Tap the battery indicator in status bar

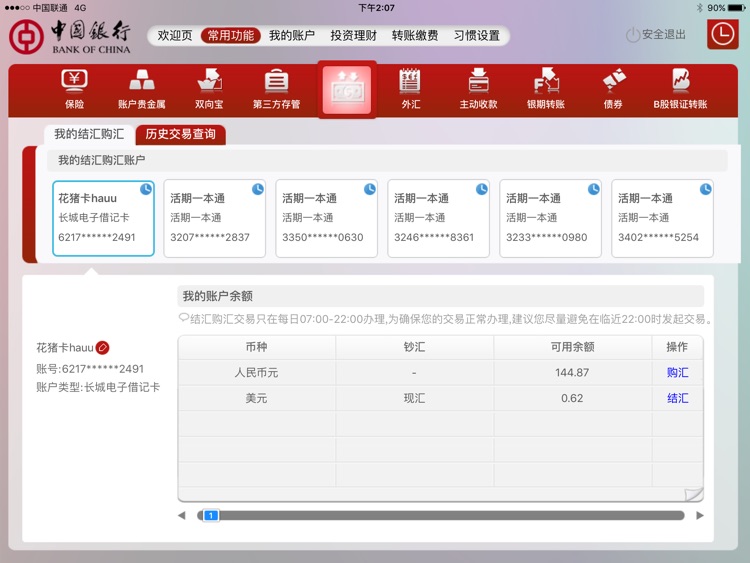click(737, 8)
